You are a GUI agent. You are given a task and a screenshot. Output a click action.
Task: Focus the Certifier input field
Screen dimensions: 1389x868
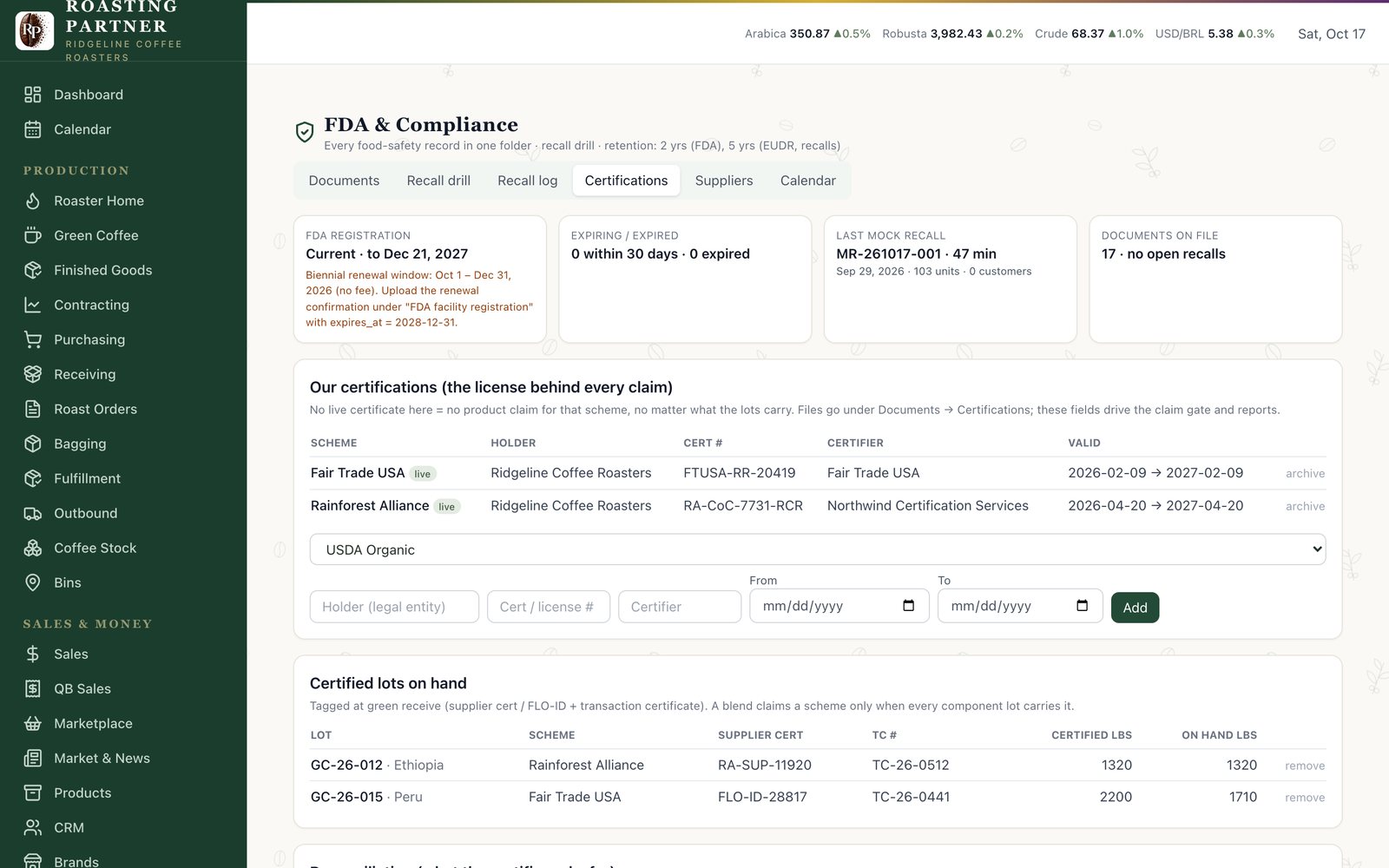(x=680, y=607)
